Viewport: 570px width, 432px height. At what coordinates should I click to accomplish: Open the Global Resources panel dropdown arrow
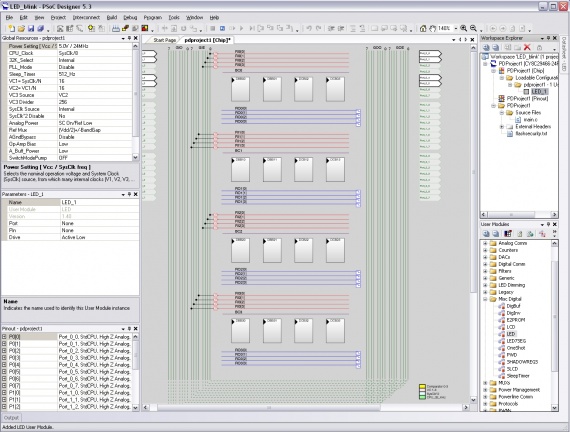123,38
